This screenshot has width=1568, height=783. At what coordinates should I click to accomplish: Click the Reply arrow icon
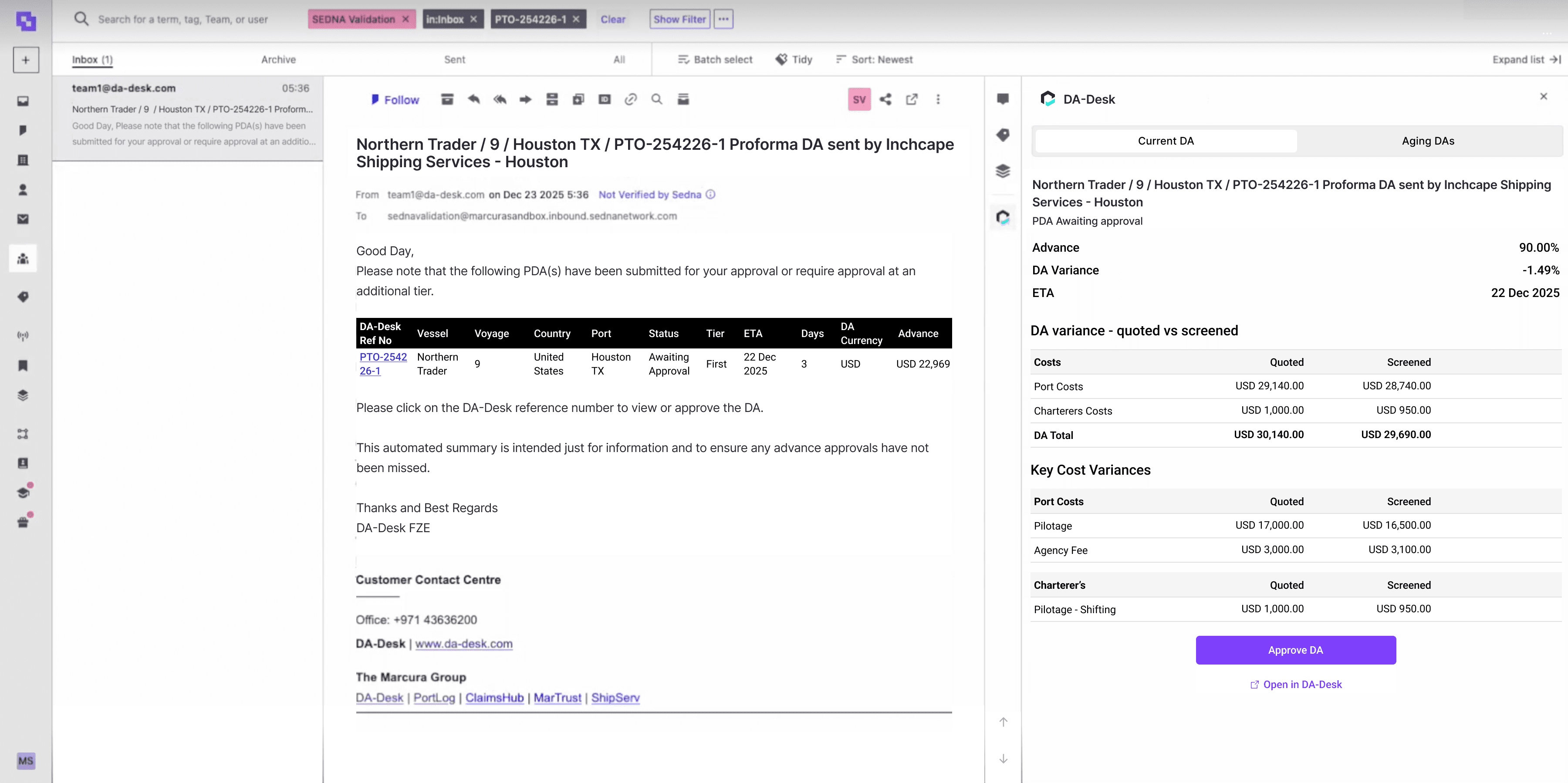pyautogui.click(x=473, y=99)
